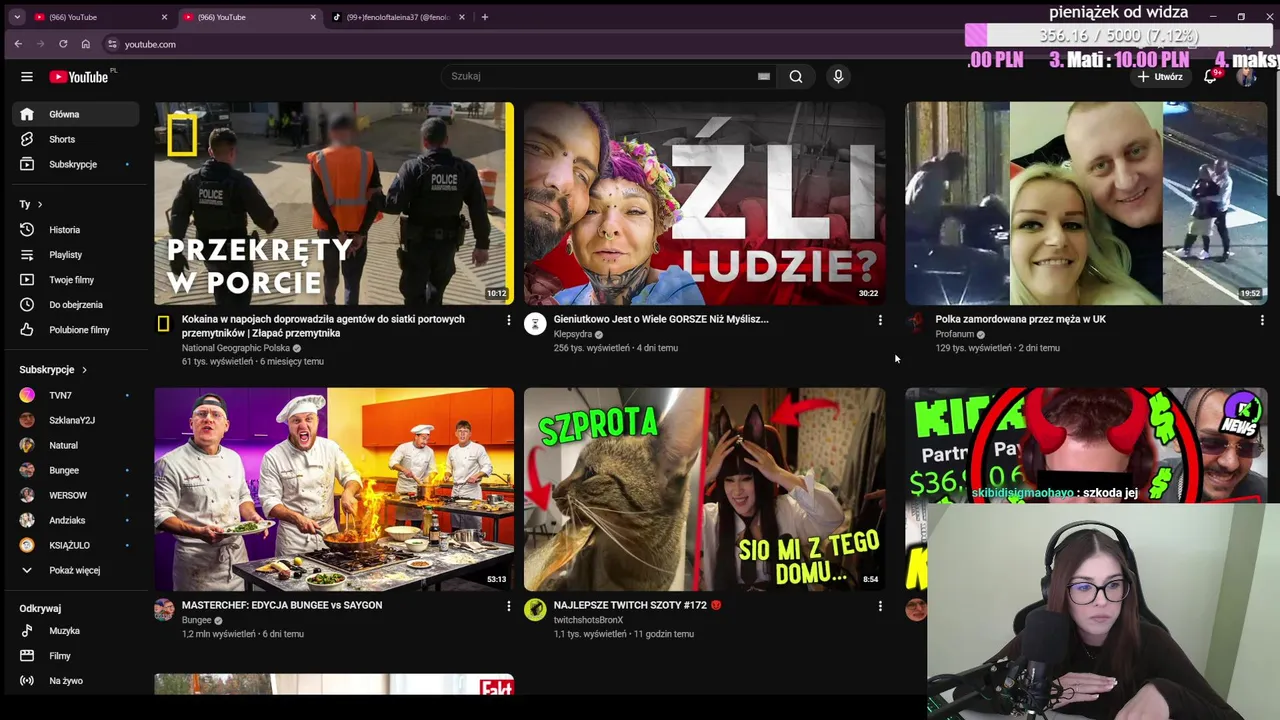Open options for Twitch Szoty video
Screen dimensions: 1280x720
point(880,606)
